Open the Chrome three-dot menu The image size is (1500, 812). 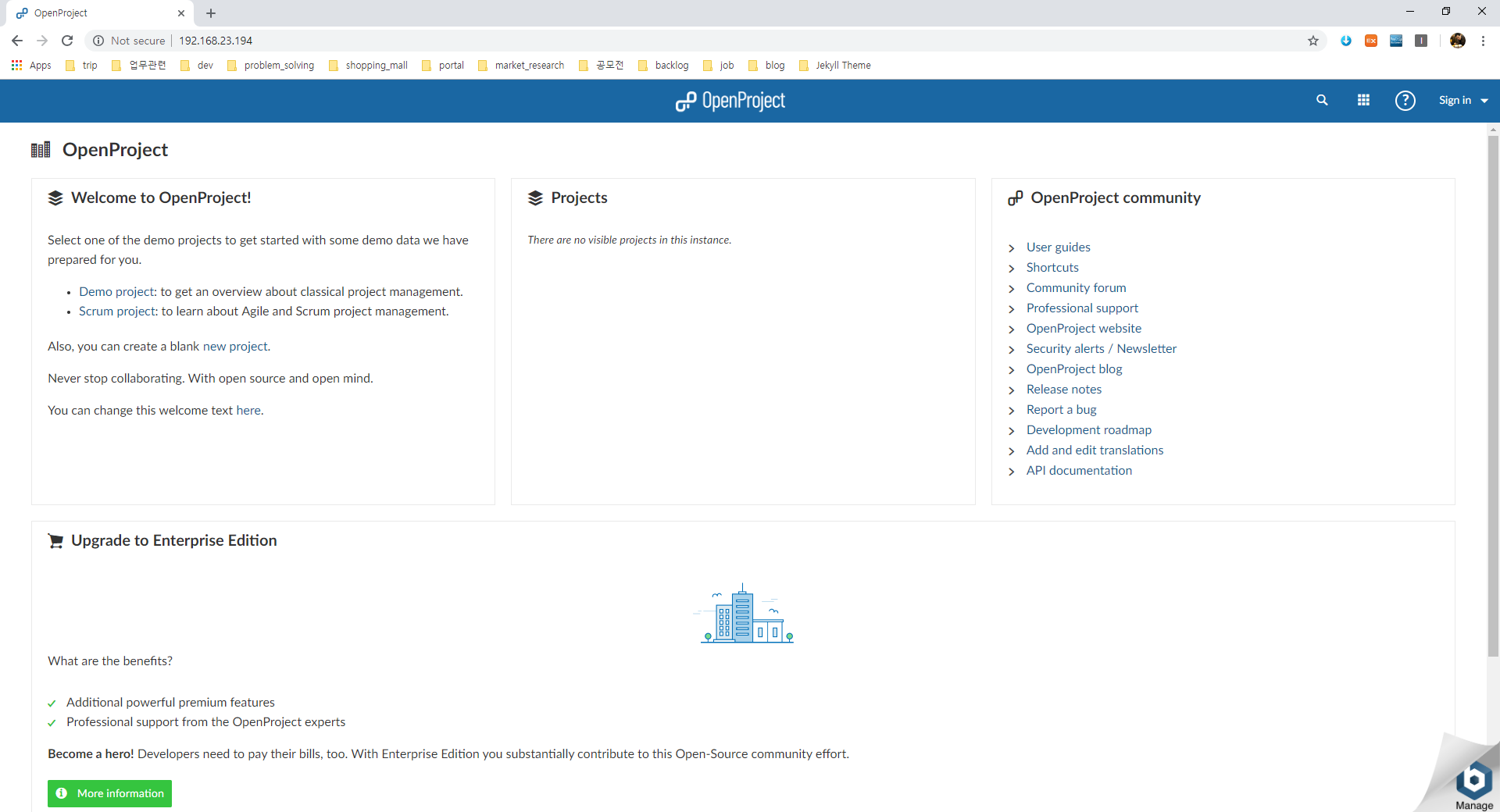coord(1483,41)
